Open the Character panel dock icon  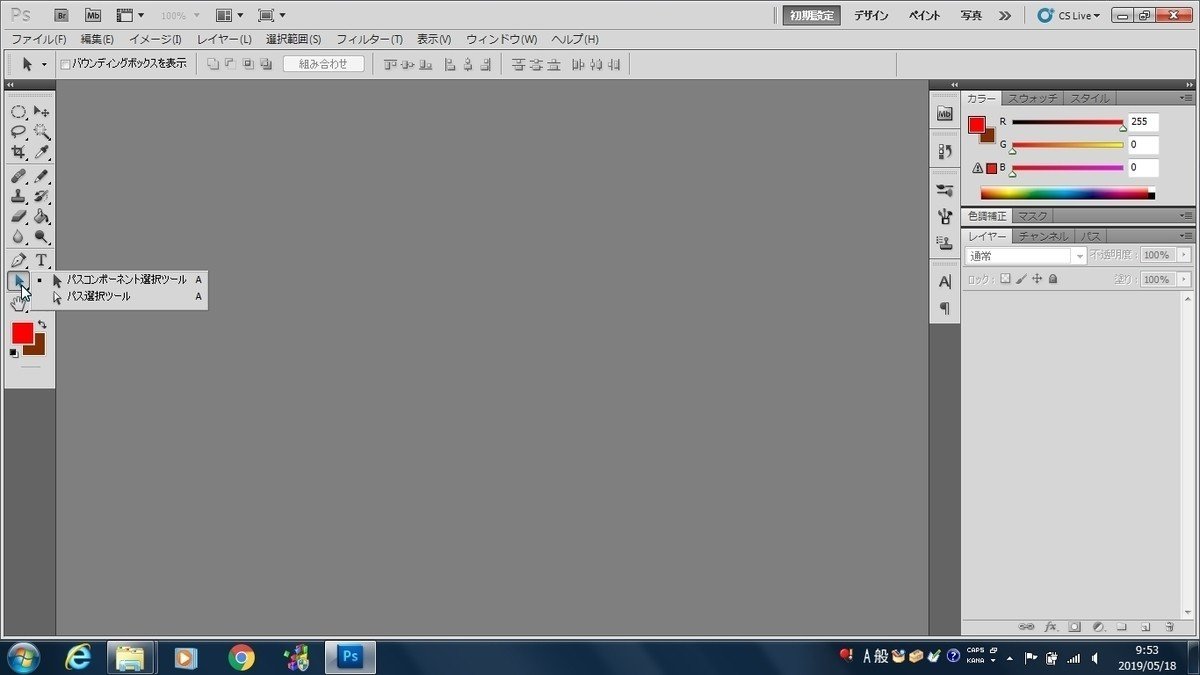(x=944, y=282)
